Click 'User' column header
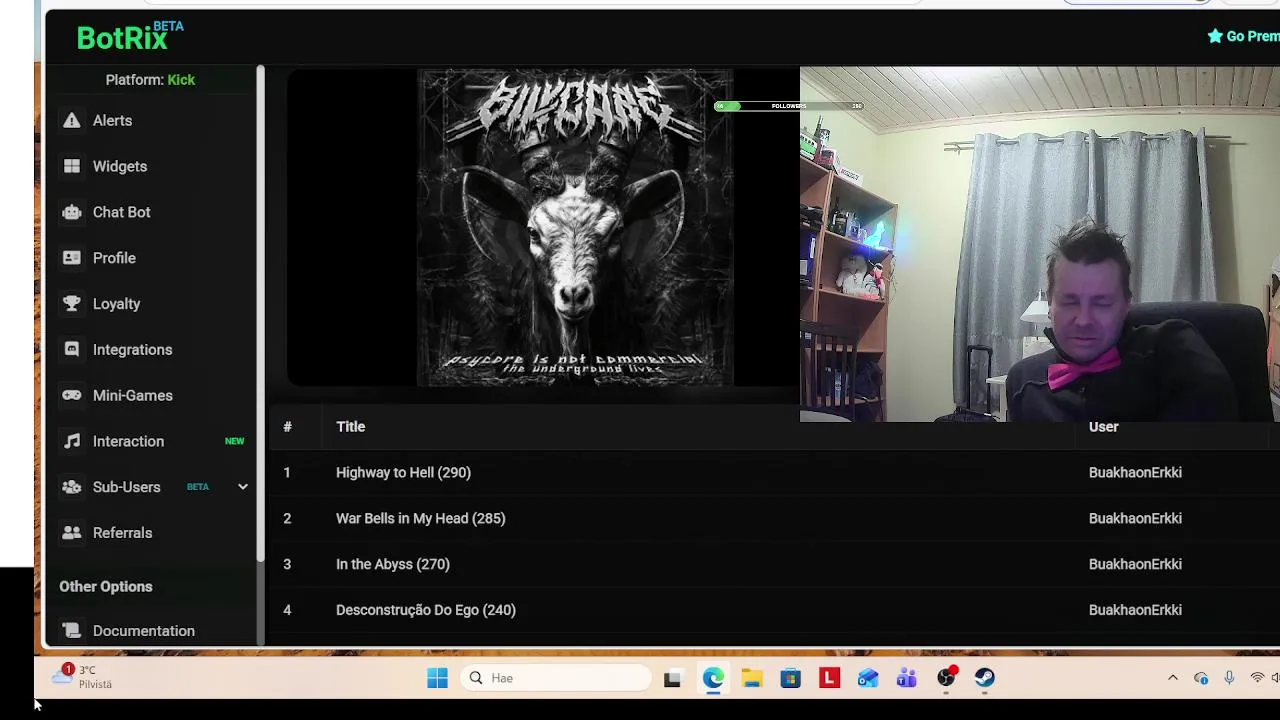The width and height of the screenshot is (1280, 720). click(1104, 427)
